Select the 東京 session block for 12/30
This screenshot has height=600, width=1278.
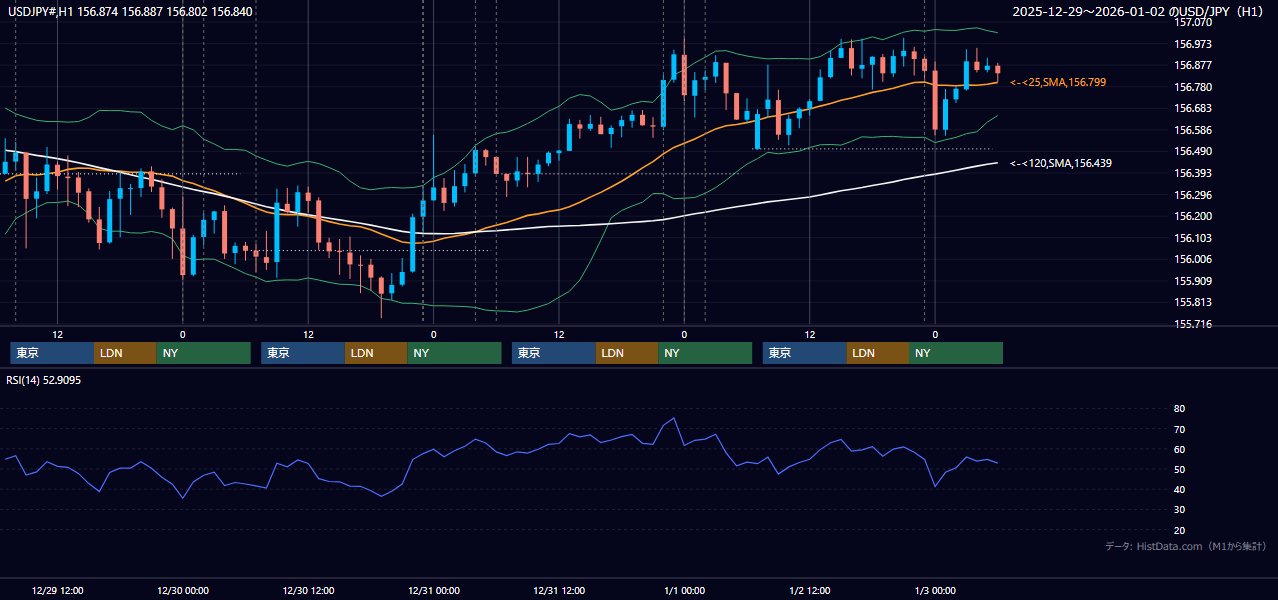point(303,353)
